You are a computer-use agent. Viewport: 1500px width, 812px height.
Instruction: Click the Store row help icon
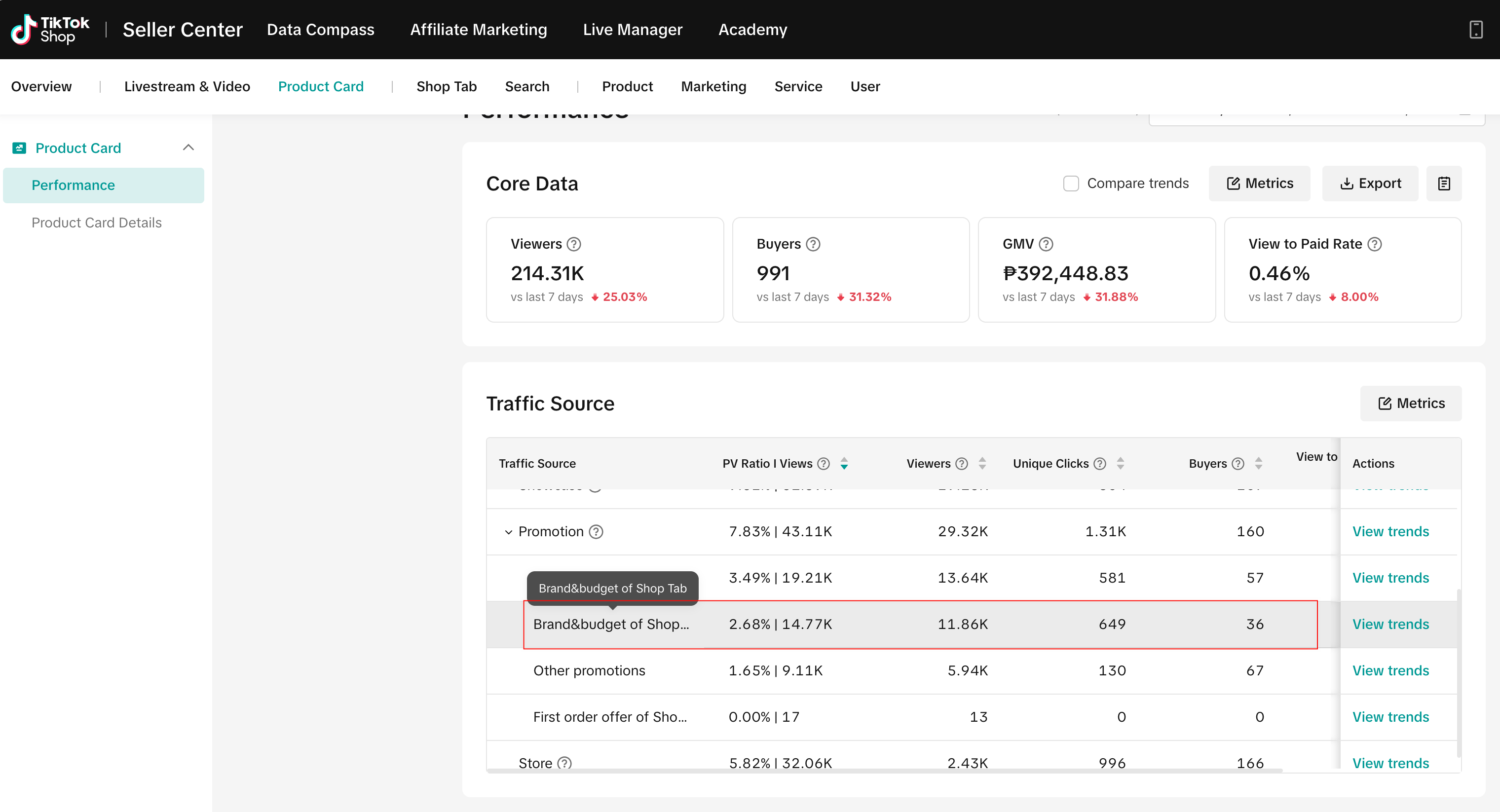(564, 763)
